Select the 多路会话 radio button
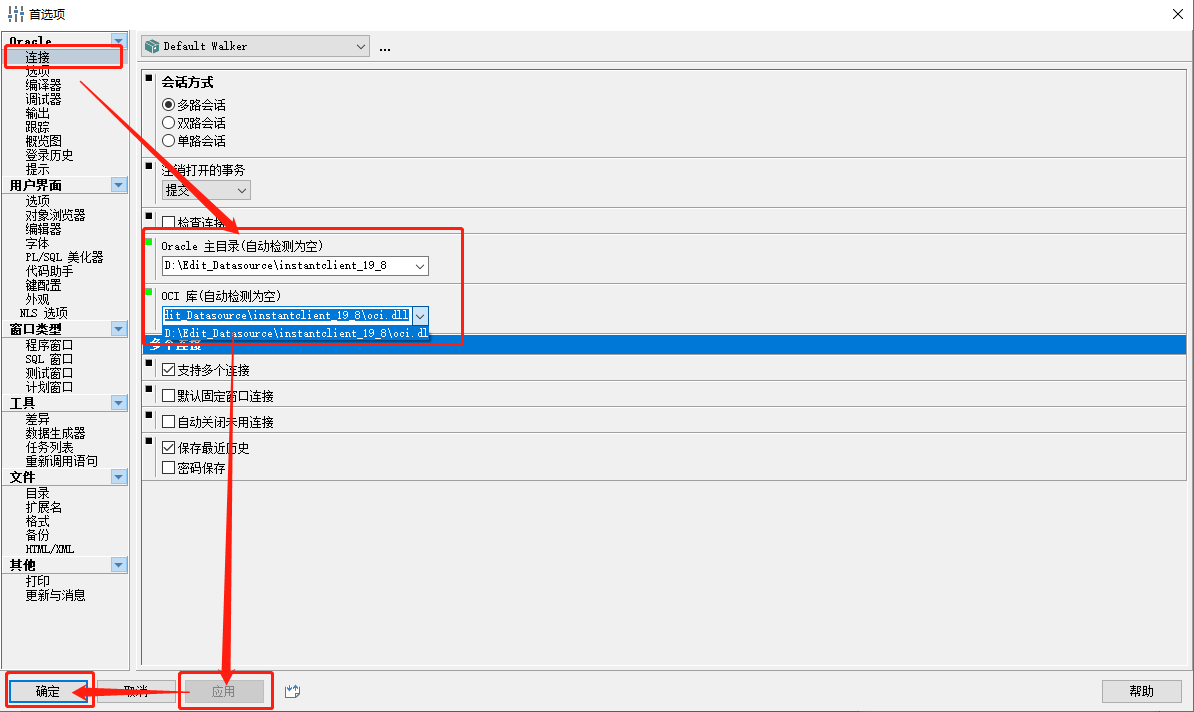This screenshot has height=712, width=1194. click(168, 104)
